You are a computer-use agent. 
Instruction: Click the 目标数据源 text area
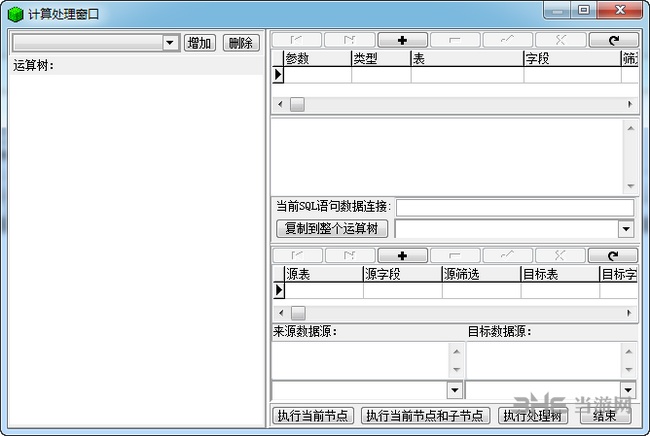543,359
